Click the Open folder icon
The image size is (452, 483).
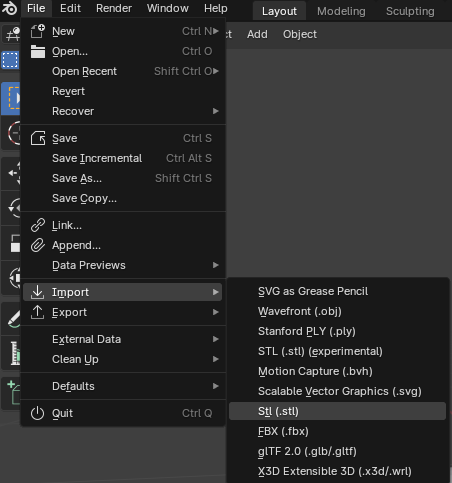(x=38, y=51)
